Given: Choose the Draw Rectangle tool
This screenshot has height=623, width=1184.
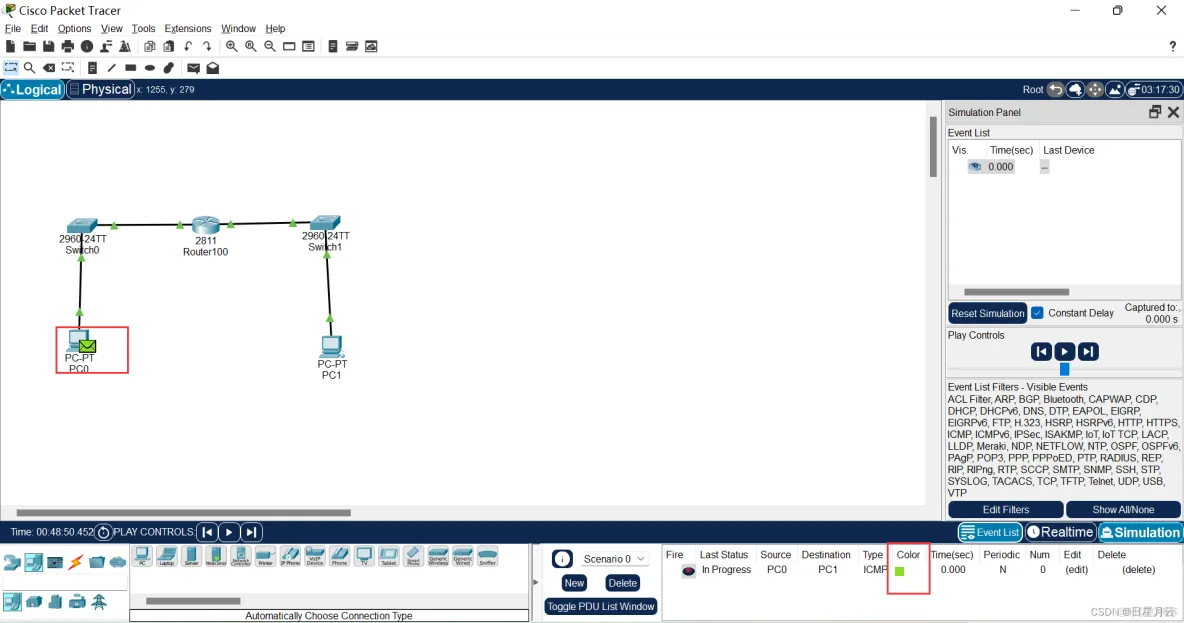Looking at the screenshot, I should point(131,68).
